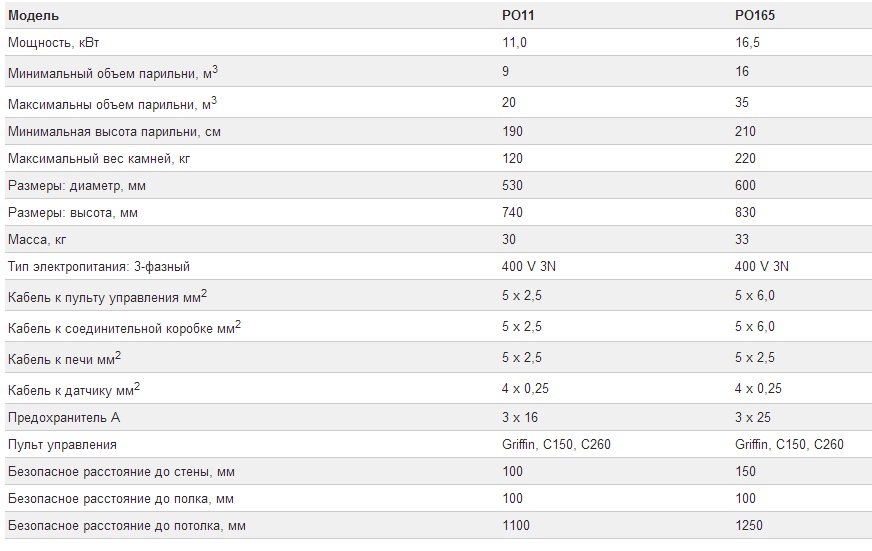Click Безопасное расстояние до стены label
The height and width of the screenshot is (551, 872).
pyautogui.click(x=121, y=471)
